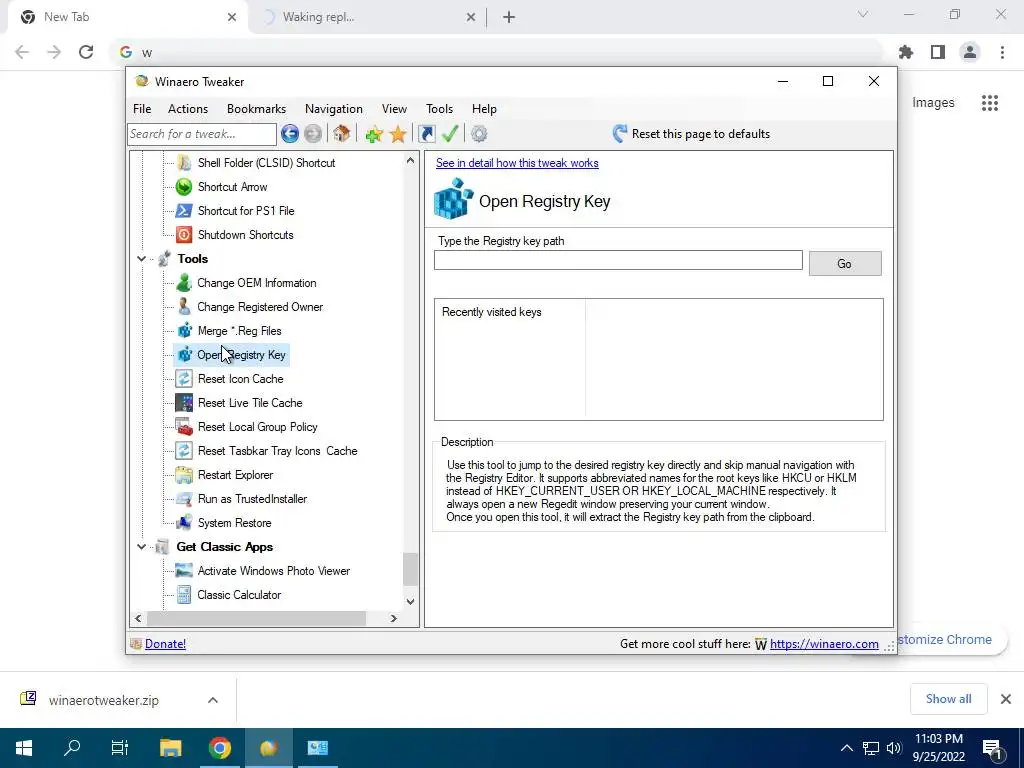Click the Merge *.Reg Files icon
1024x768 pixels.
pyautogui.click(x=184, y=330)
